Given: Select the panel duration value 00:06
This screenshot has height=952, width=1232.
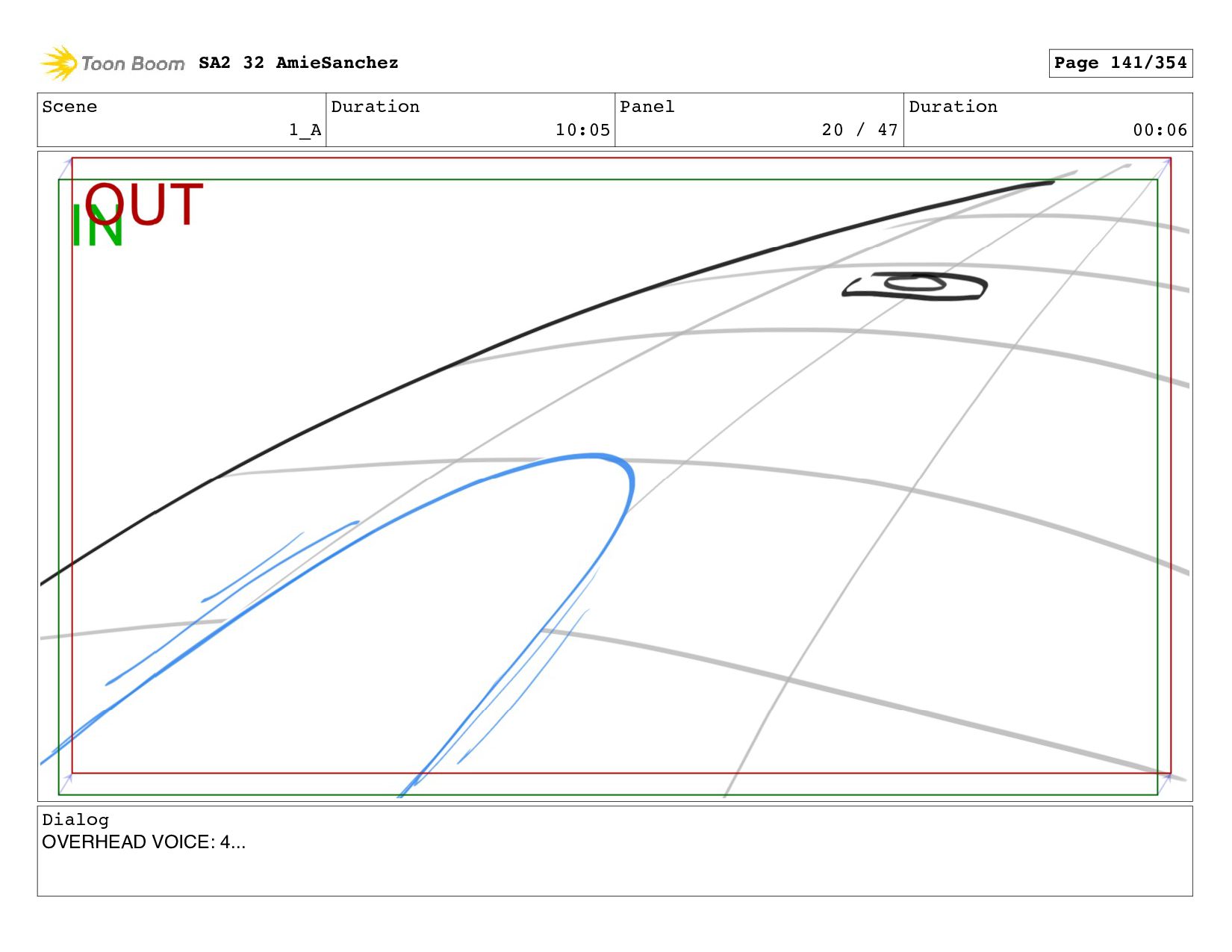Looking at the screenshot, I should [x=1160, y=130].
